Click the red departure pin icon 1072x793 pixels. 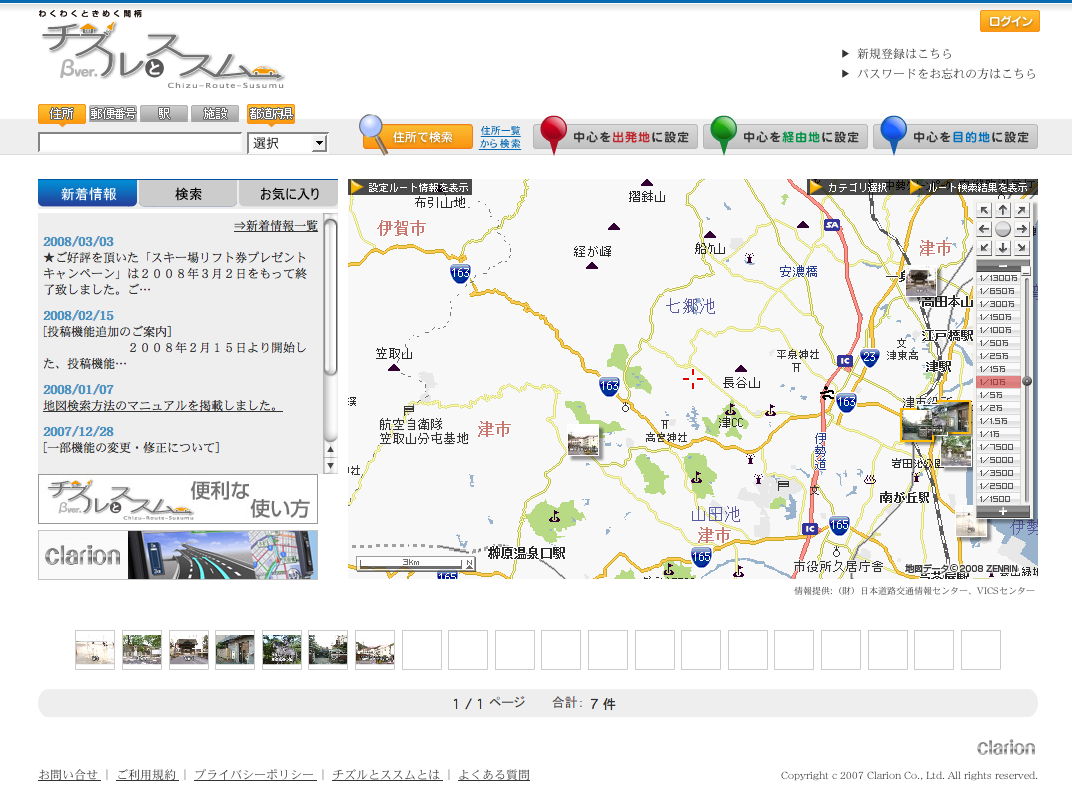[553, 134]
